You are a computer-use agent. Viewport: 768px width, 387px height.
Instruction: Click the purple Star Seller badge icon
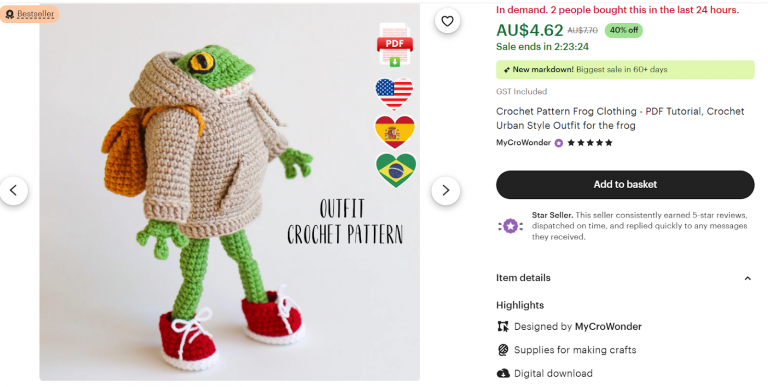coord(510,226)
